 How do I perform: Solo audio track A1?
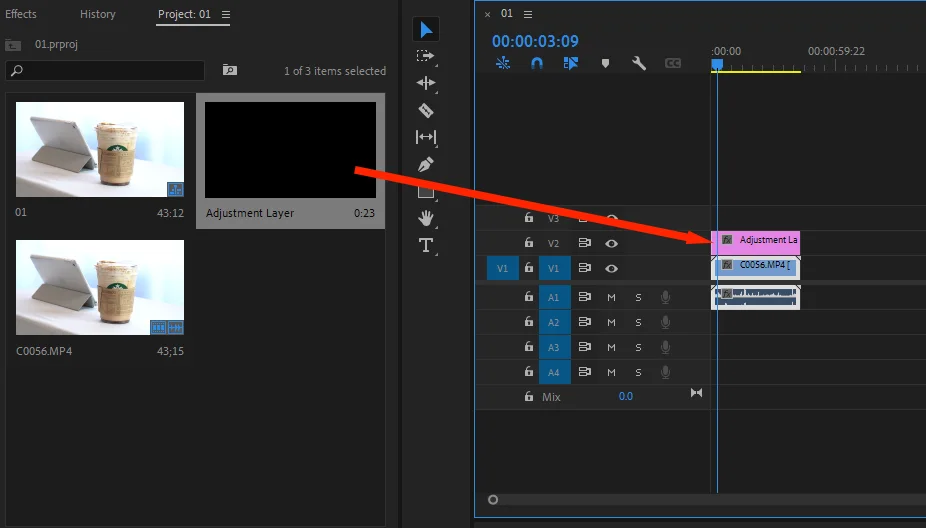coord(638,297)
